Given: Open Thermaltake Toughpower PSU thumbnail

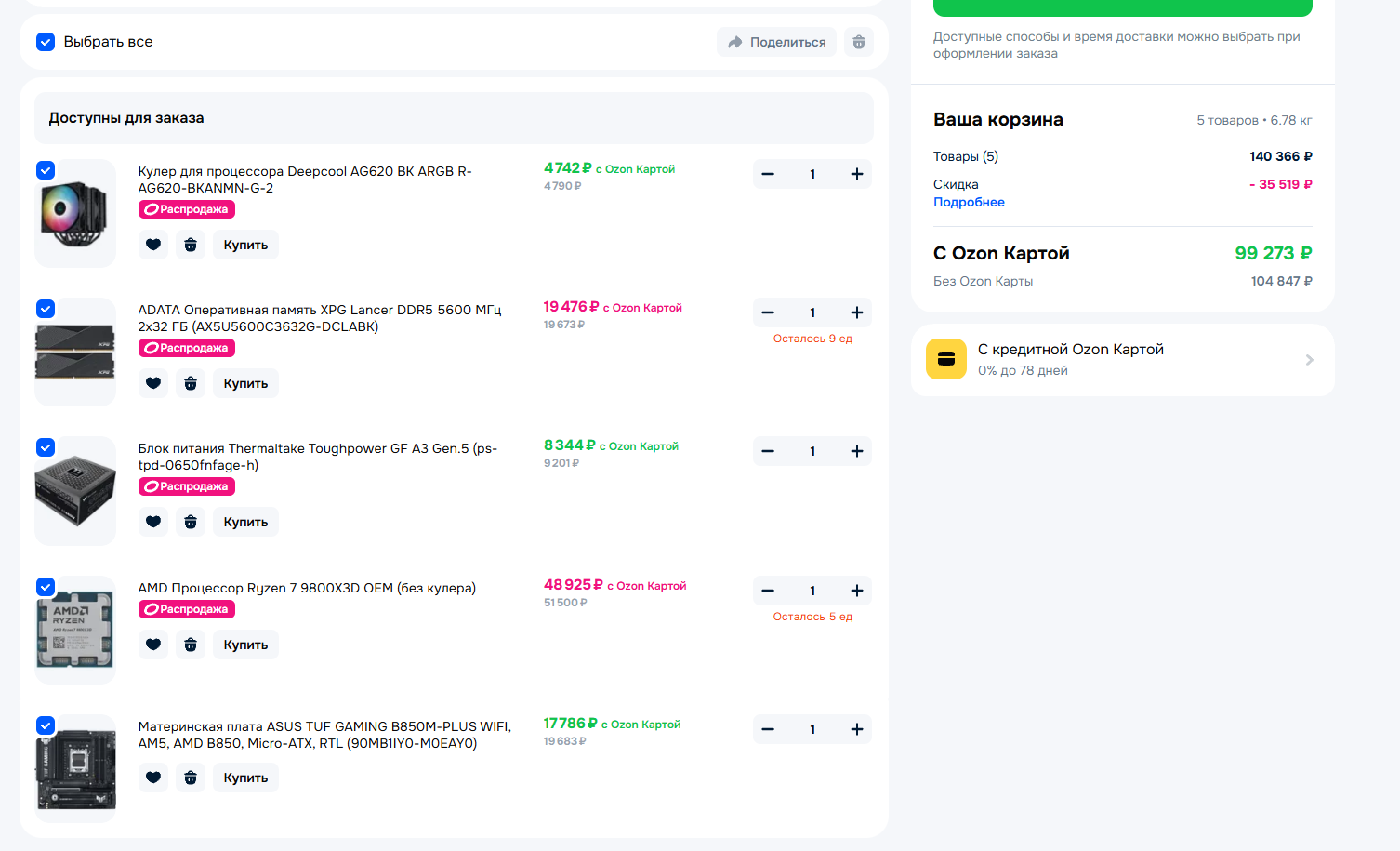Looking at the screenshot, I should (x=75, y=490).
